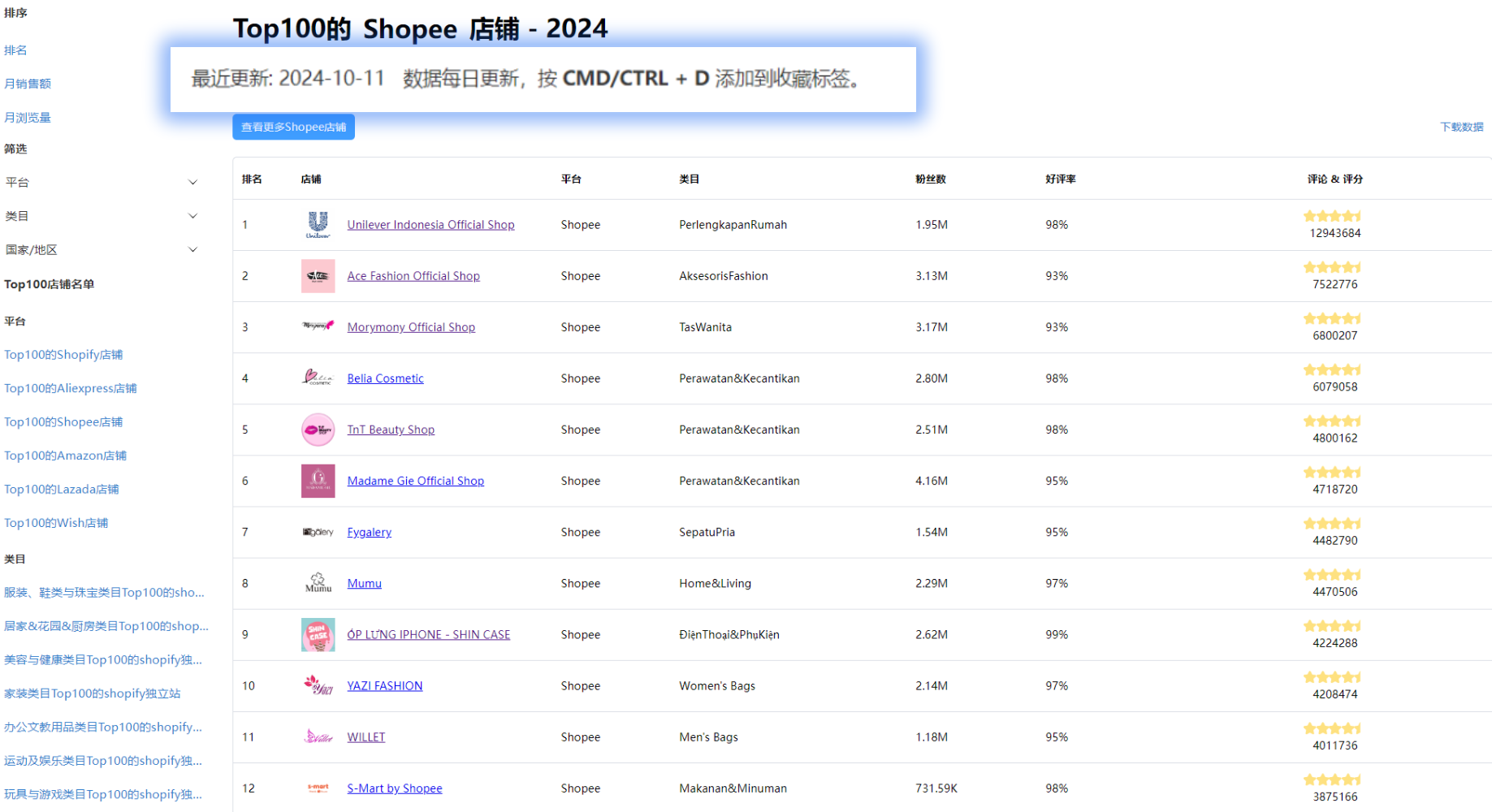Click star rating for TnT Beauty Shop row
Image resolution: width=1492 pixels, height=812 pixels.
tap(1332, 421)
